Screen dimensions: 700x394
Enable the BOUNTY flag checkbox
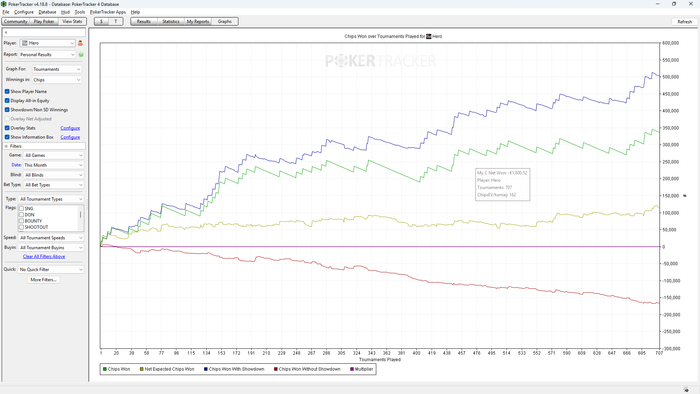21,221
